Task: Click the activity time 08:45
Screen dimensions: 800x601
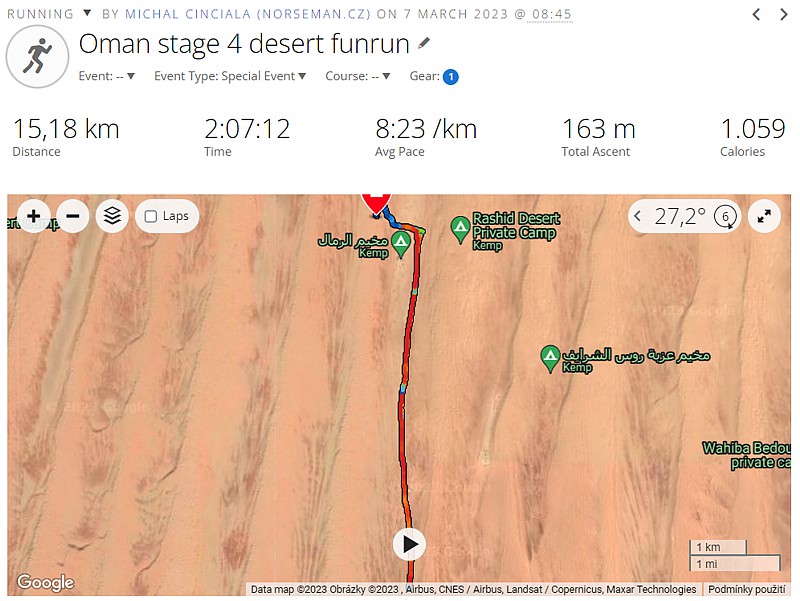Action: coord(552,14)
